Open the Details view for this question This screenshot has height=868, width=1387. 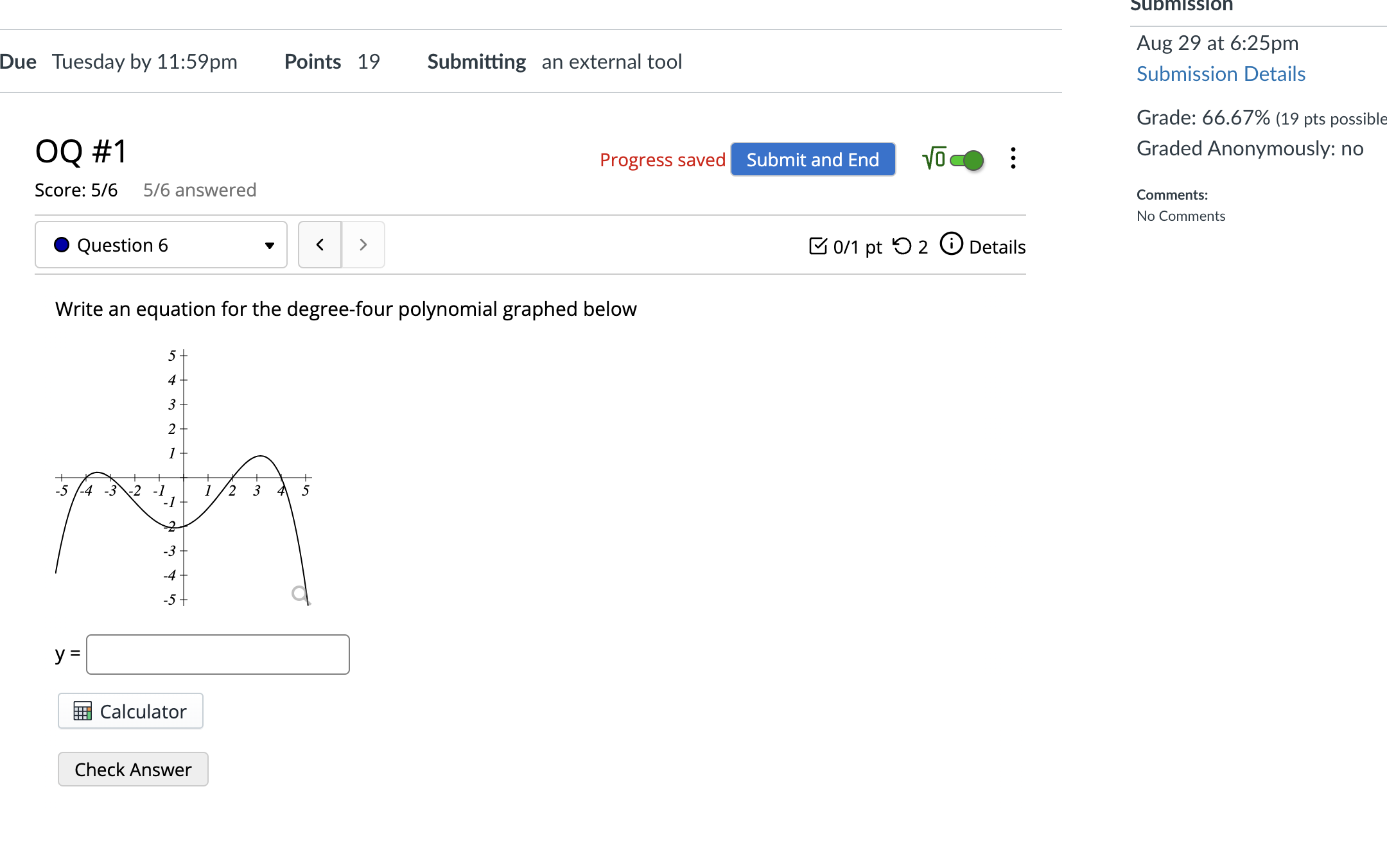(997, 247)
